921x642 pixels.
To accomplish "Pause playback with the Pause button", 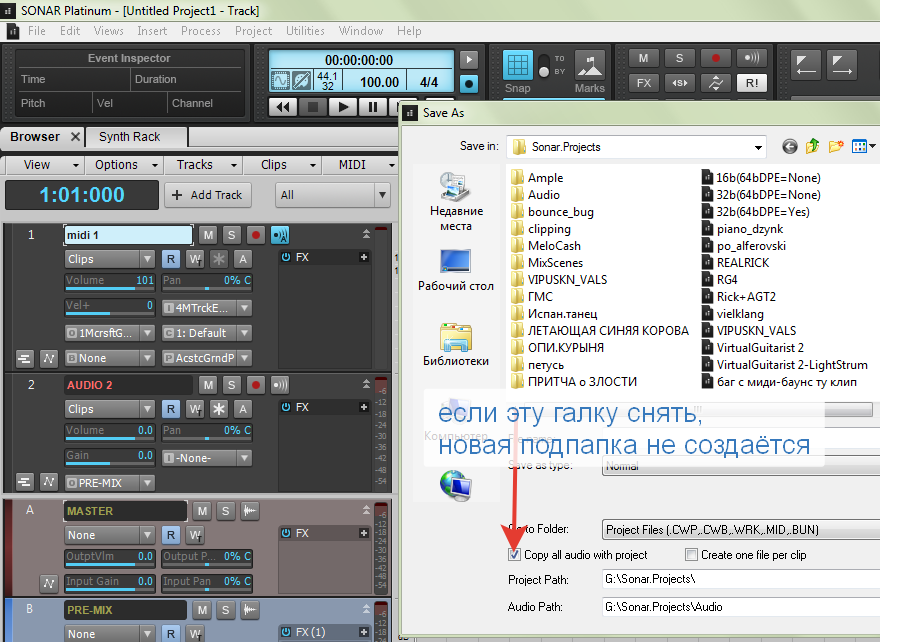I will coord(372,107).
